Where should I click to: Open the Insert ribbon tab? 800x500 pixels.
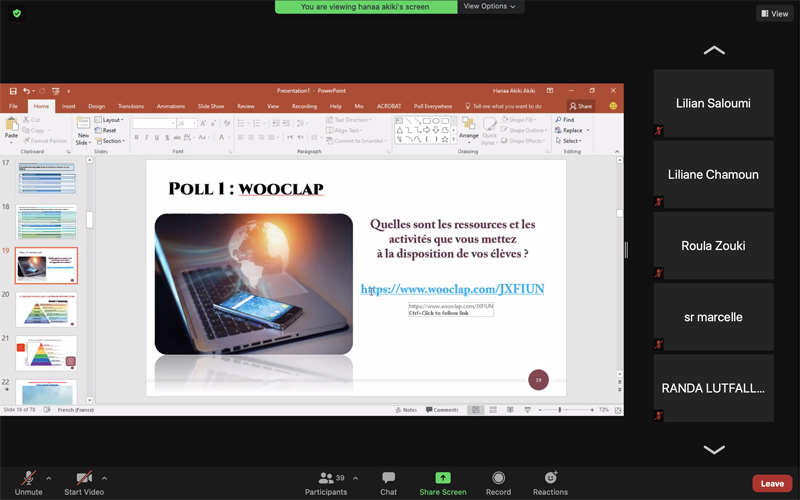[69, 106]
